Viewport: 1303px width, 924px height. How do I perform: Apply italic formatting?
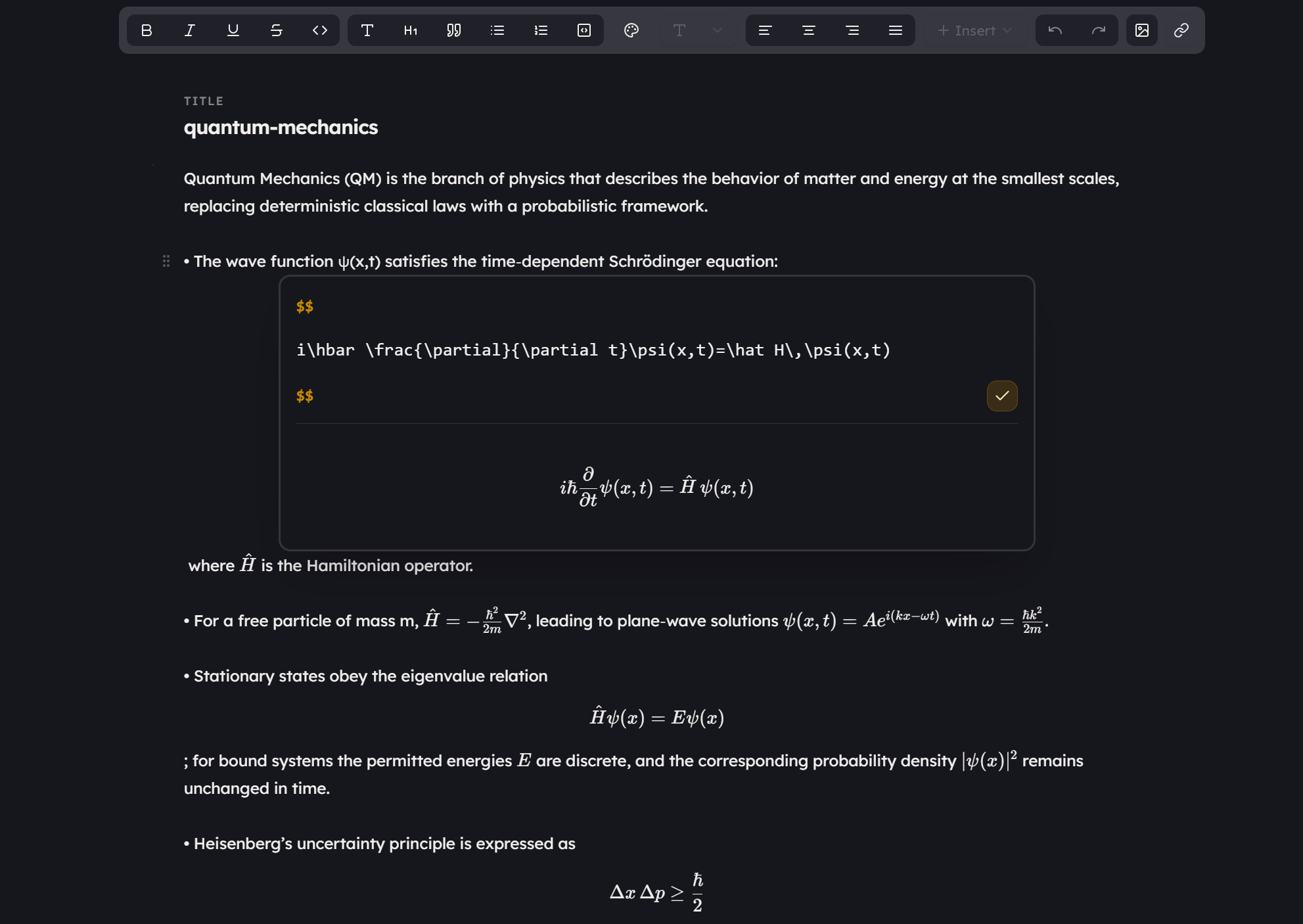tap(189, 30)
